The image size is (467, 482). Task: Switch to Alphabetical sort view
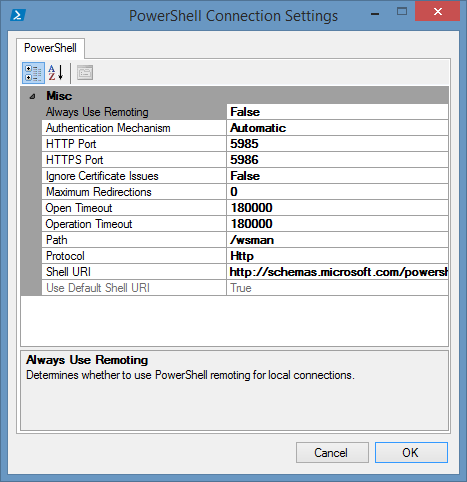(x=56, y=73)
